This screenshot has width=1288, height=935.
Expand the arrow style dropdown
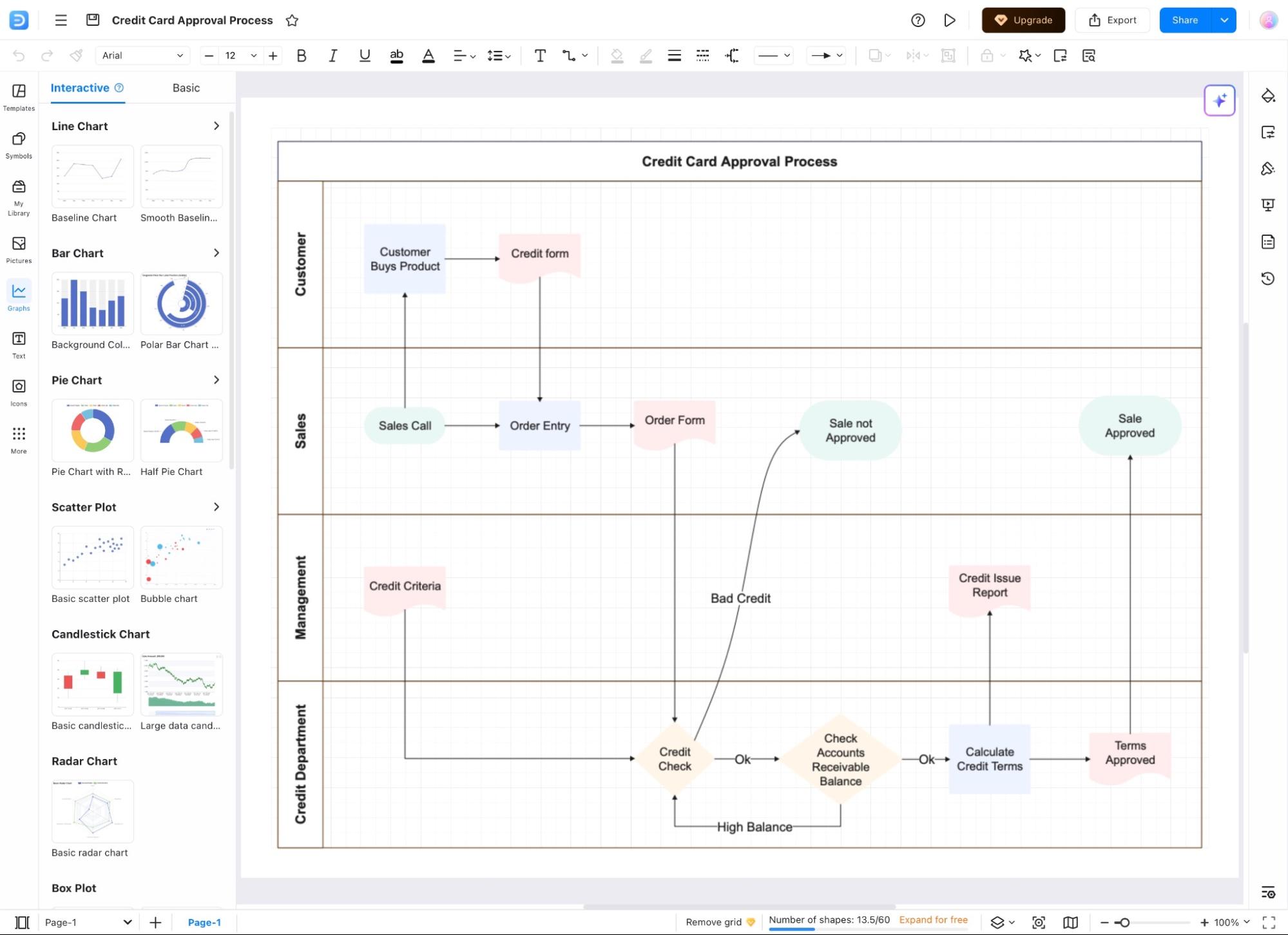click(x=840, y=55)
